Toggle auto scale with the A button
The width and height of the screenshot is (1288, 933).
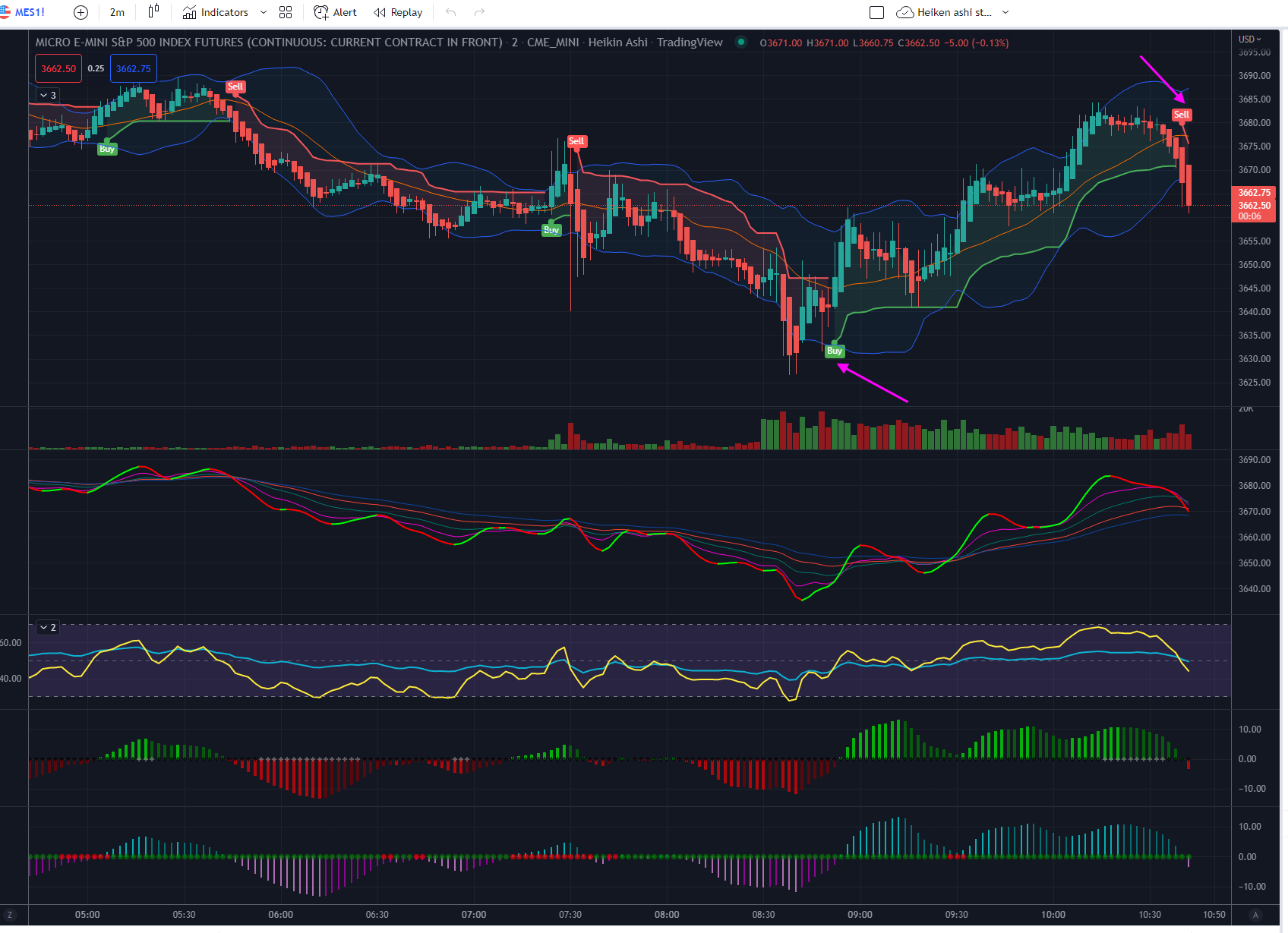click(1255, 915)
